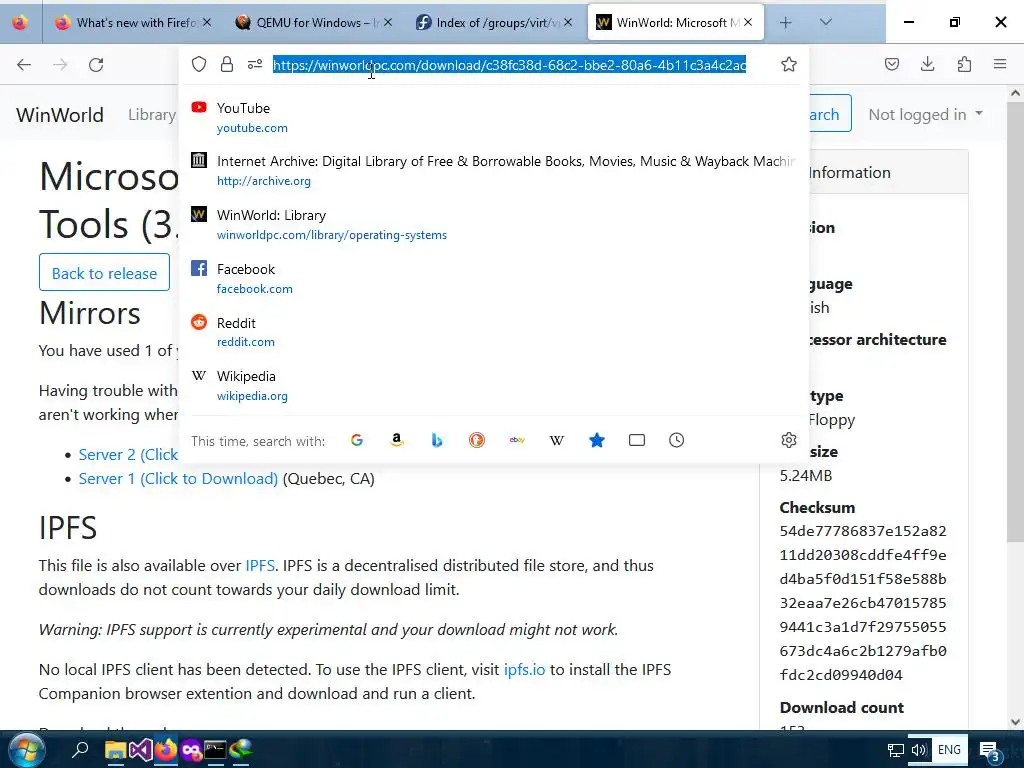Go back to the previous page
This screenshot has width=1024, height=768.
(x=24, y=65)
